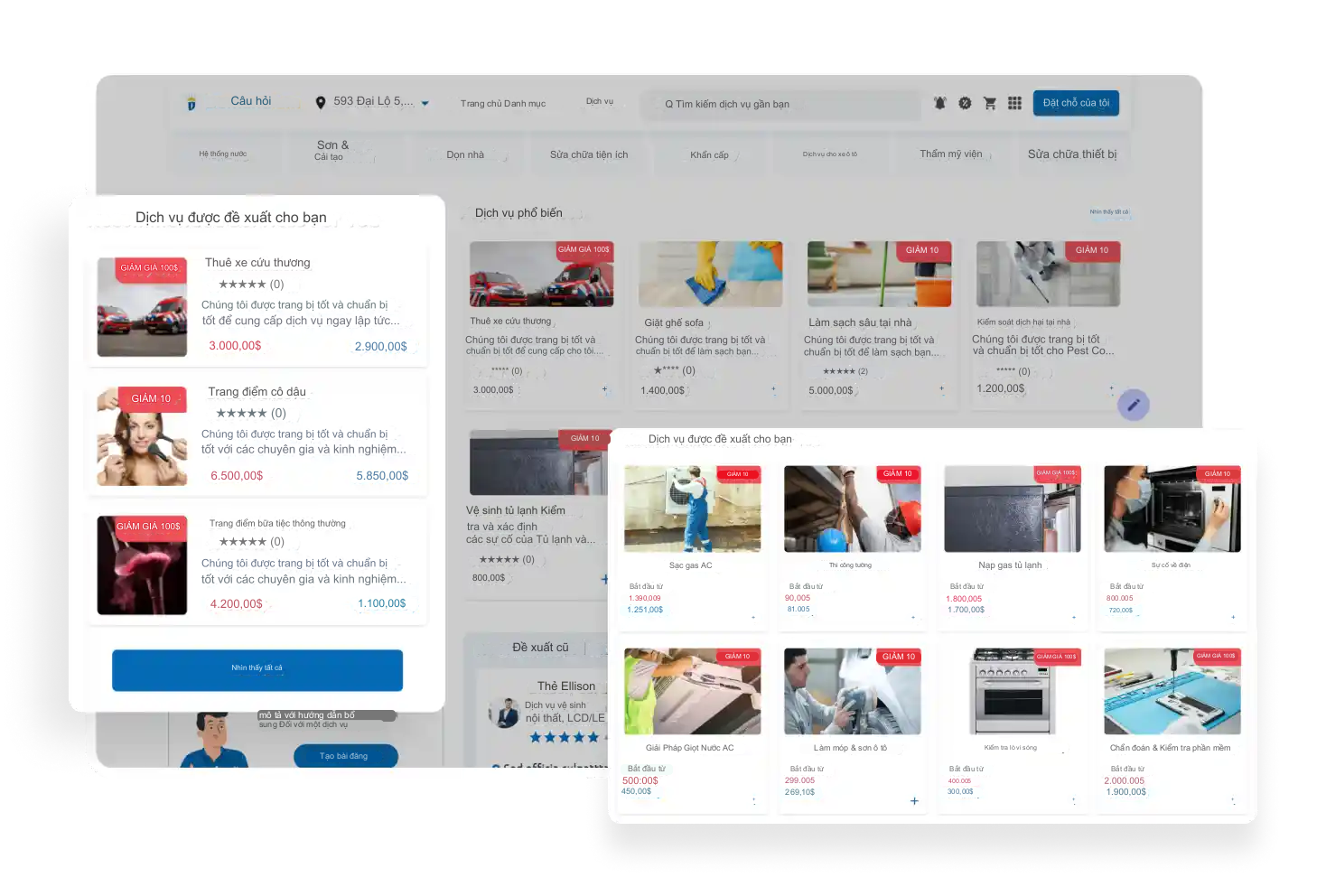Screen dimensions: 1326x896
Task: Open Thuê xe cứu thương recommended card thumbnail
Action: click(142, 307)
